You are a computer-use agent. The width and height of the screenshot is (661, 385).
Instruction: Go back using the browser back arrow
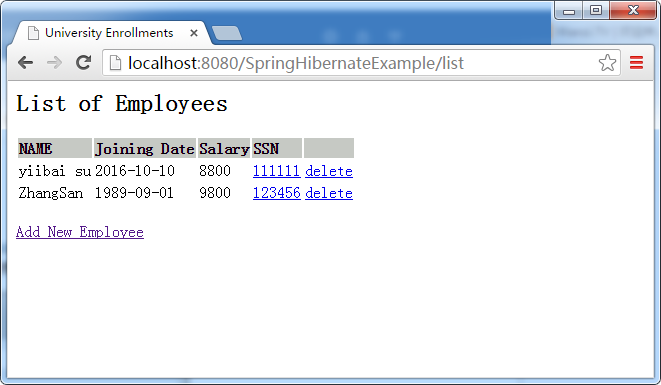pos(26,63)
